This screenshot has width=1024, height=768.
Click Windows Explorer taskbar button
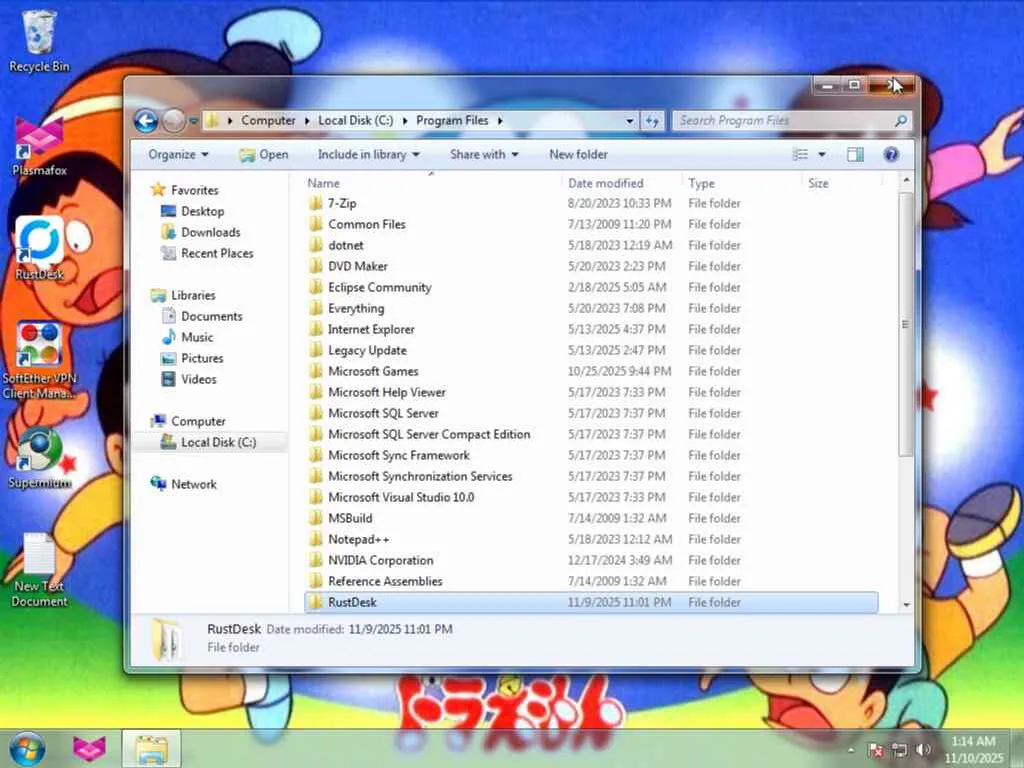coord(152,749)
